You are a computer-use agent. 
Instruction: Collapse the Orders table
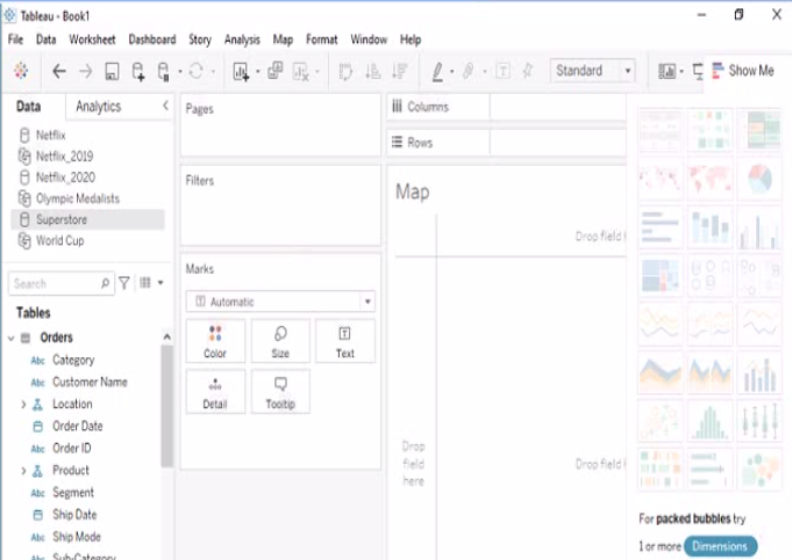[11, 338]
